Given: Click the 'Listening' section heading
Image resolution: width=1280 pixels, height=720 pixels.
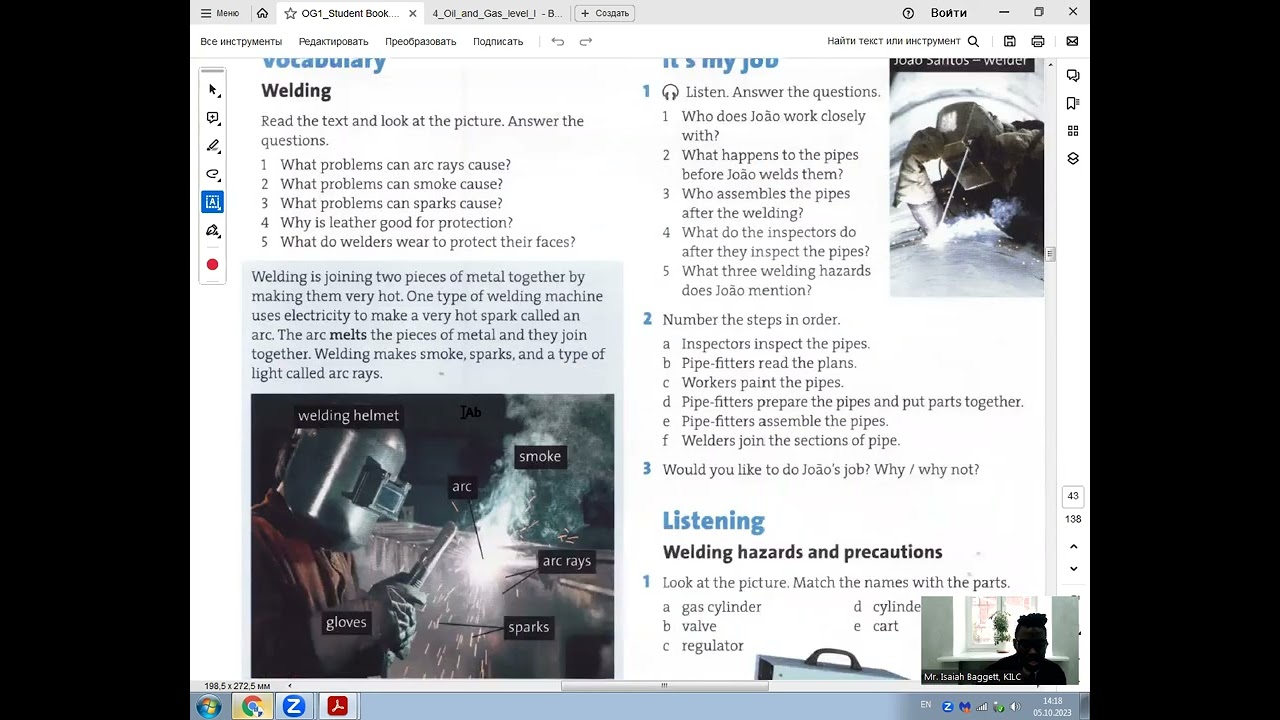Looking at the screenshot, I should (x=713, y=521).
